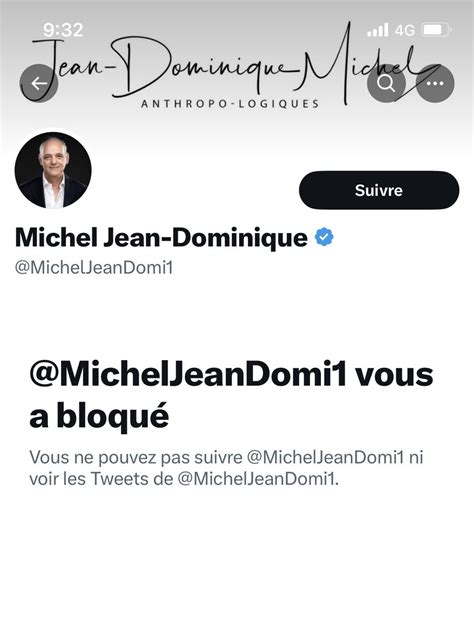Viewport: 474px width, 620px height.
Task: Tap the battery indicator in status bar
Action: tap(436, 30)
